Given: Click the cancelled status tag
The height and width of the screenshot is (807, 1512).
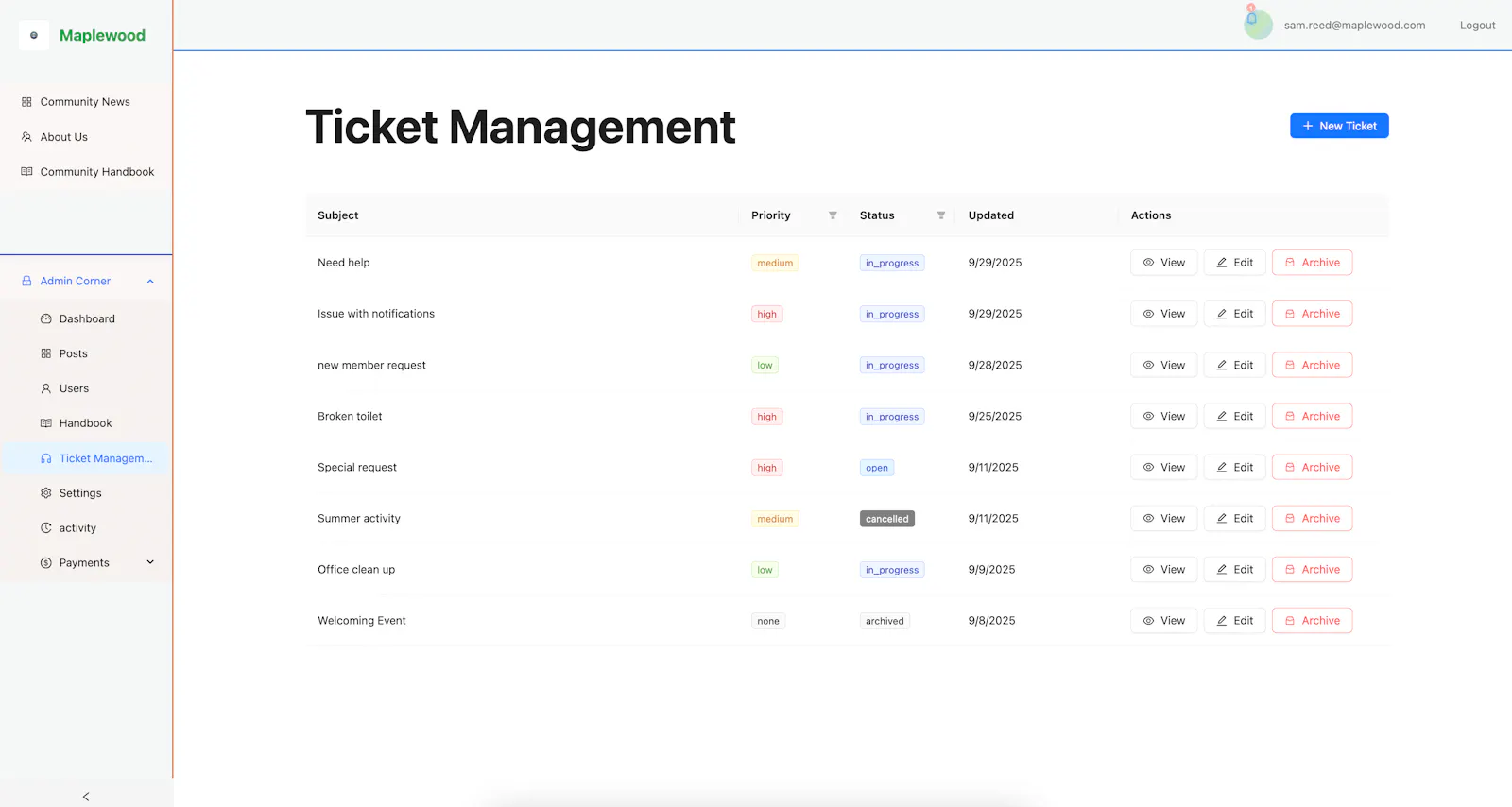Looking at the screenshot, I should pyautogui.click(x=887, y=519).
